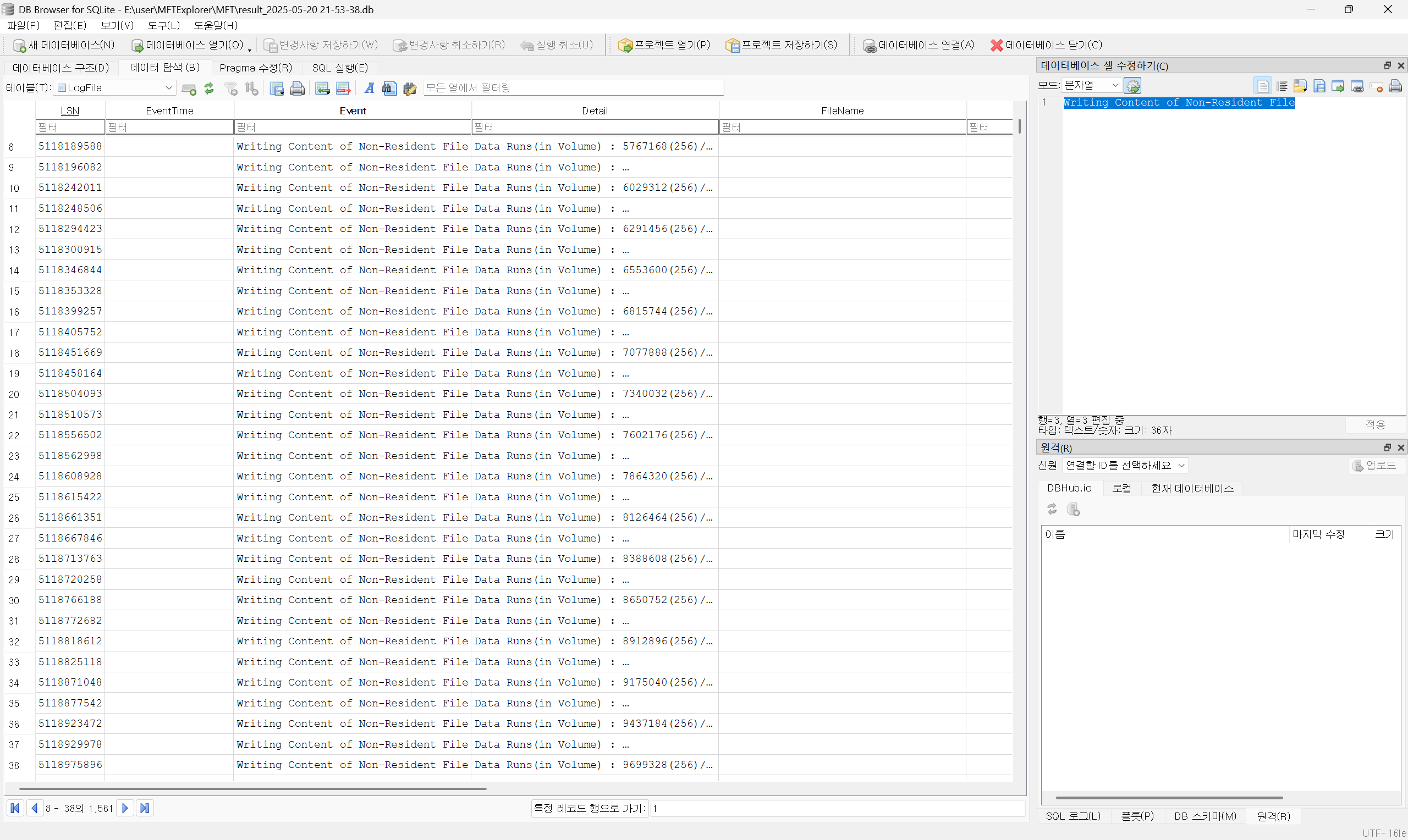This screenshot has height=840, width=1408.
Task: Click the save table as icon
Action: [276, 89]
